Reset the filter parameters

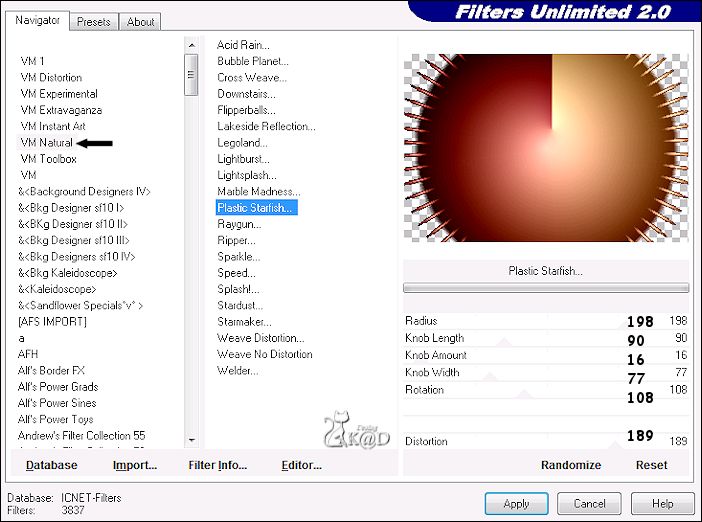(651, 465)
